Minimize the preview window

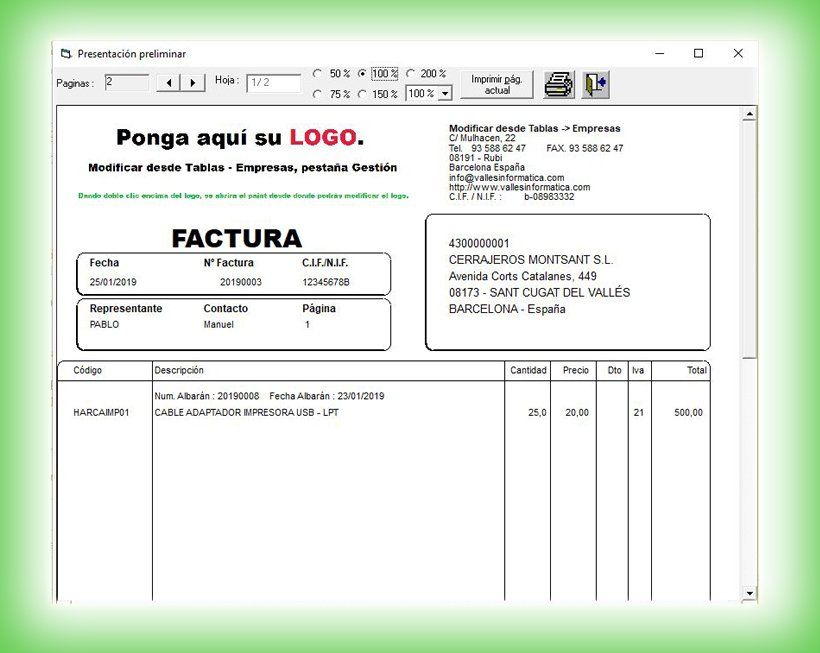[659, 53]
